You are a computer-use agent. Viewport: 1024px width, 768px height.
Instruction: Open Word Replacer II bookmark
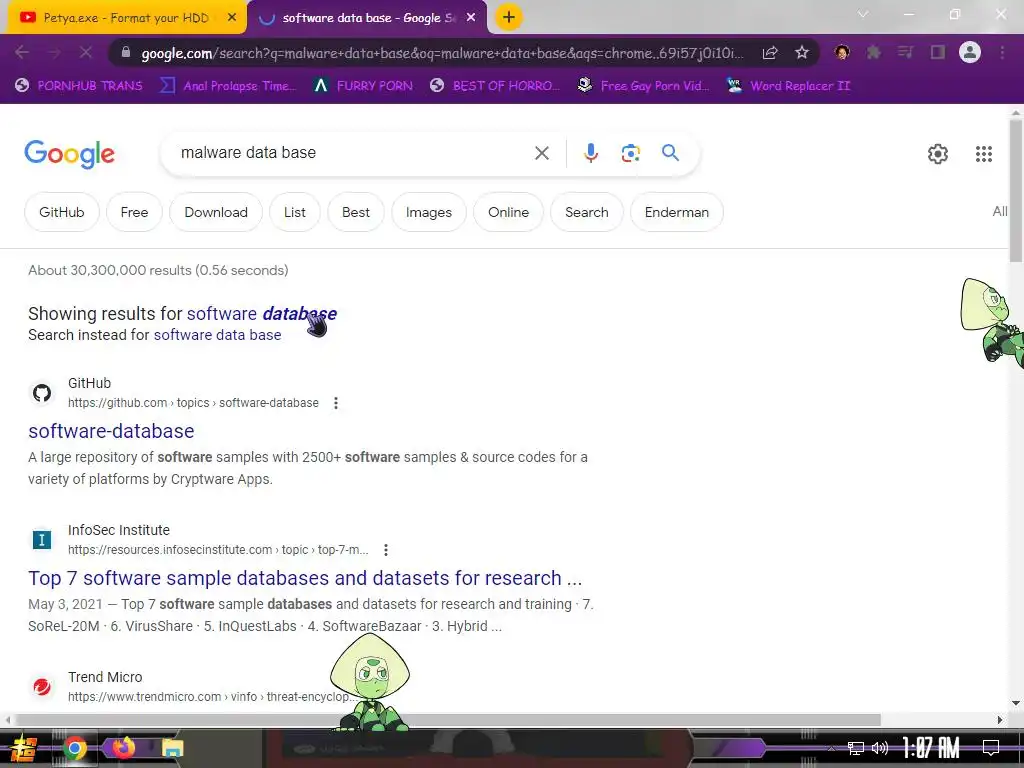[x=789, y=86]
